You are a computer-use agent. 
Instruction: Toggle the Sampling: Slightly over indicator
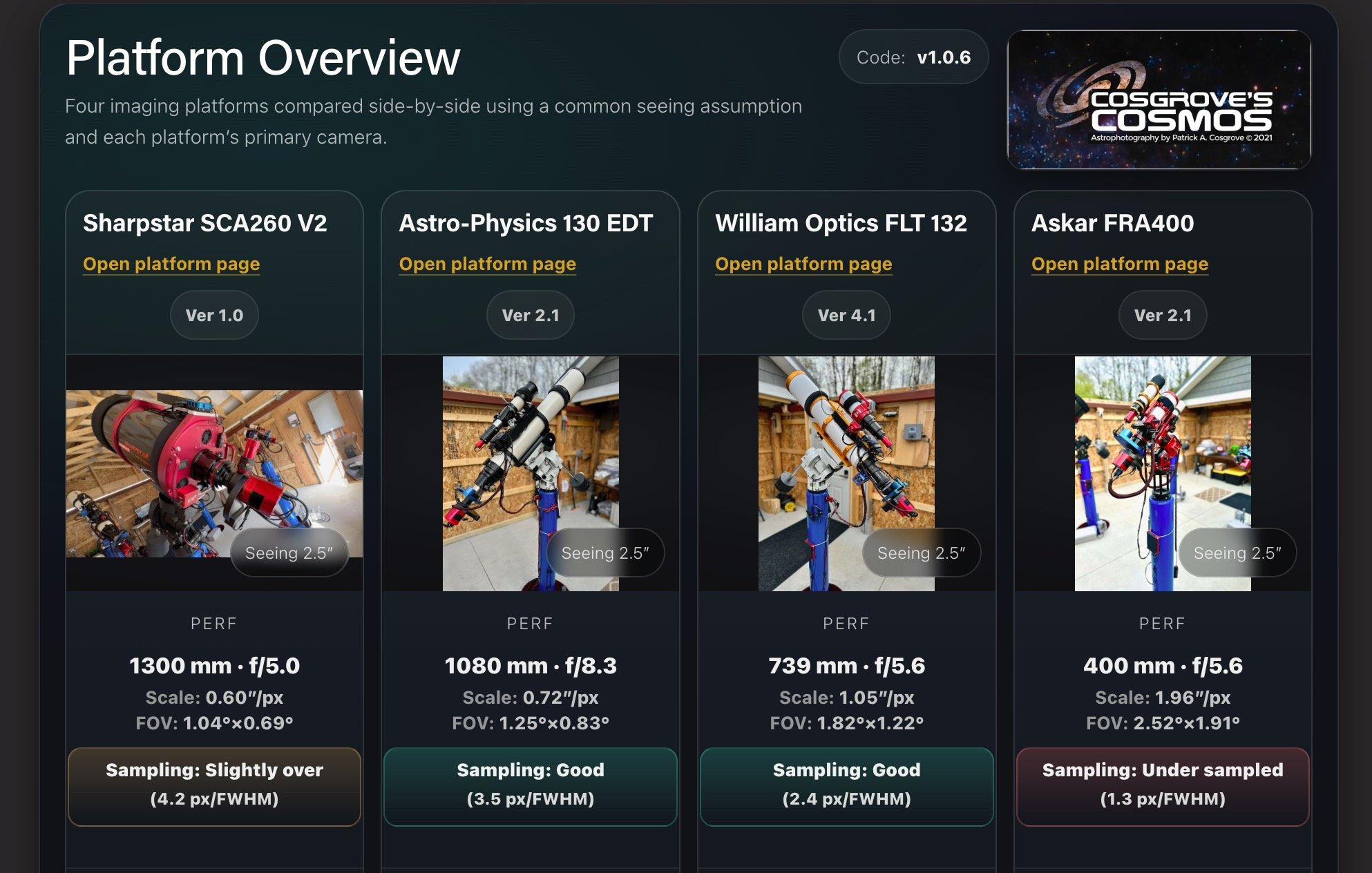[213, 786]
